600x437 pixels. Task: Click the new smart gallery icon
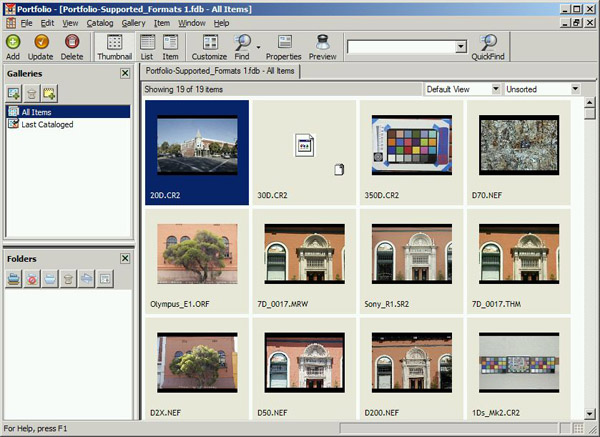(x=50, y=93)
